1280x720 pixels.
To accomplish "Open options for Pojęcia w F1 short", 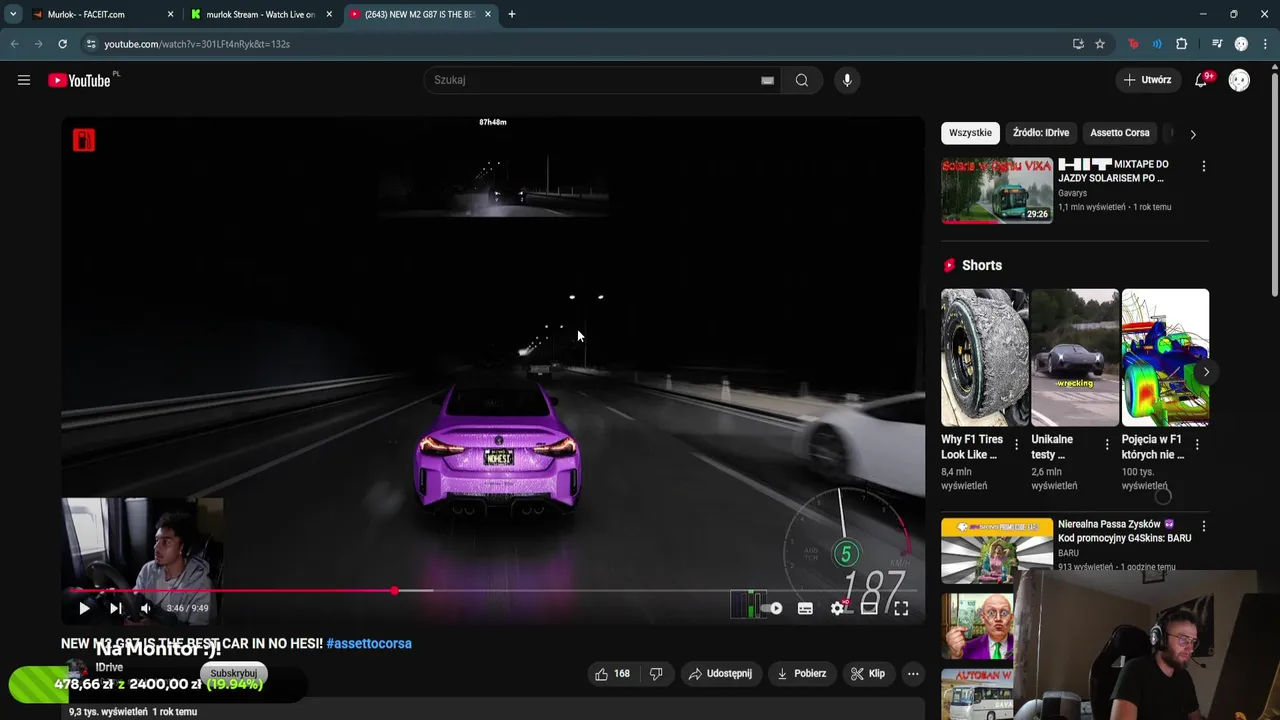I will [1197, 444].
